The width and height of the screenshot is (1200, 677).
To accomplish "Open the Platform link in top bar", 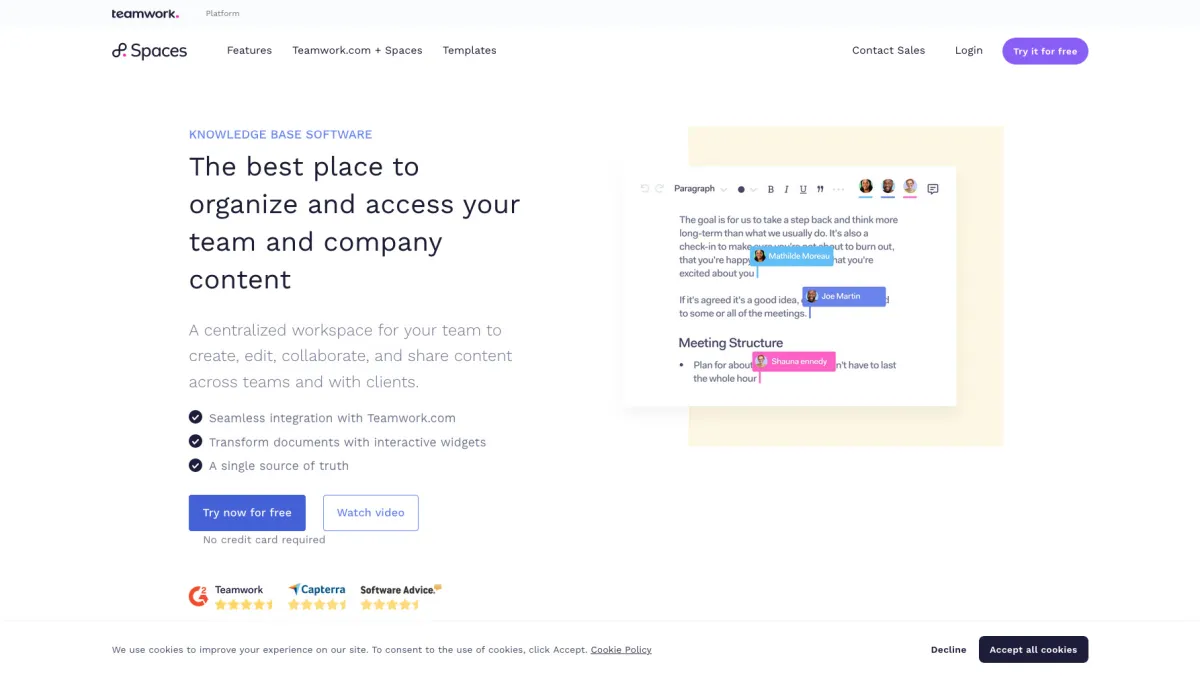I will tap(222, 14).
